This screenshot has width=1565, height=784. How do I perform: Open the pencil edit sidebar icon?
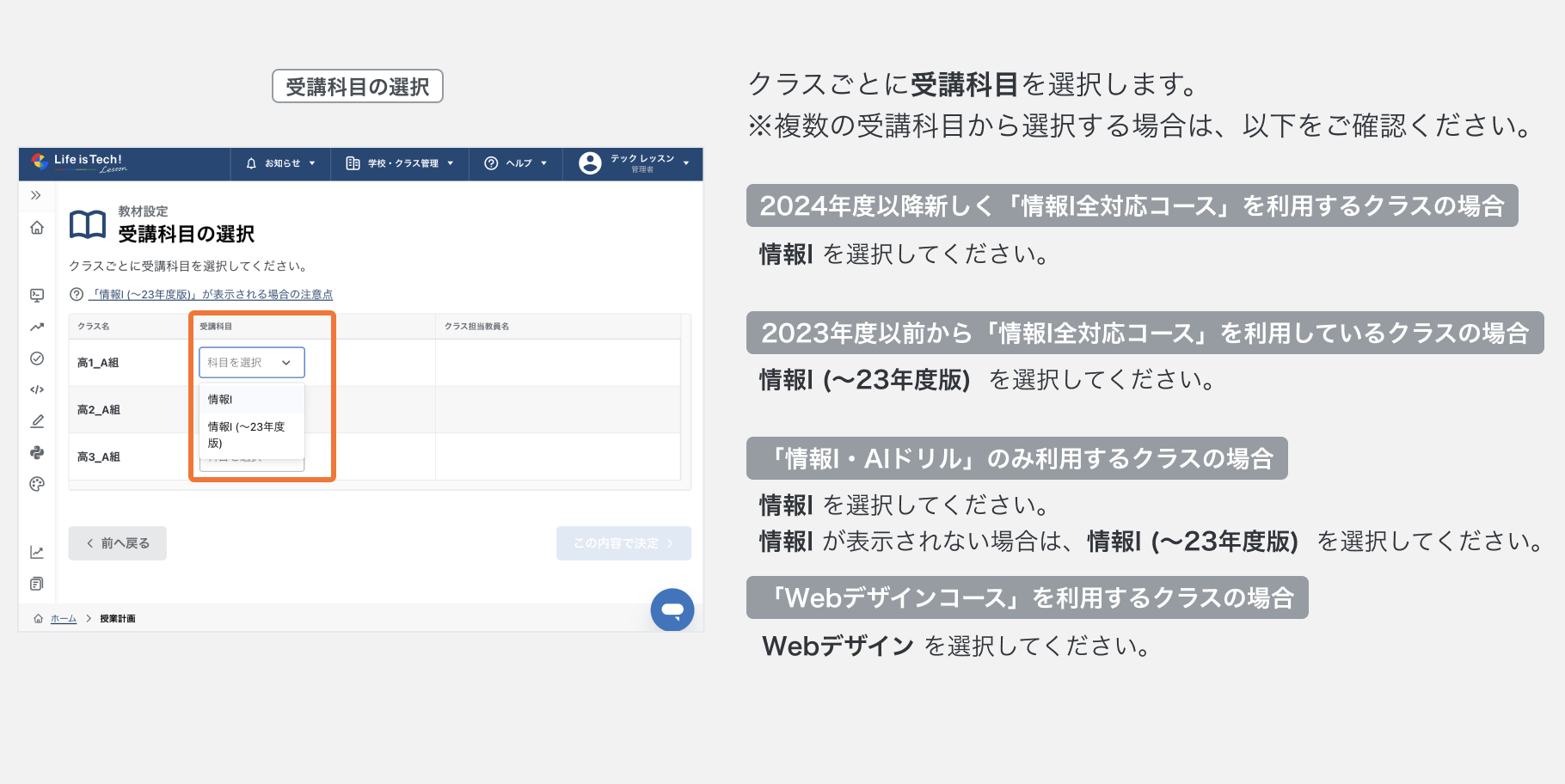(37, 421)
